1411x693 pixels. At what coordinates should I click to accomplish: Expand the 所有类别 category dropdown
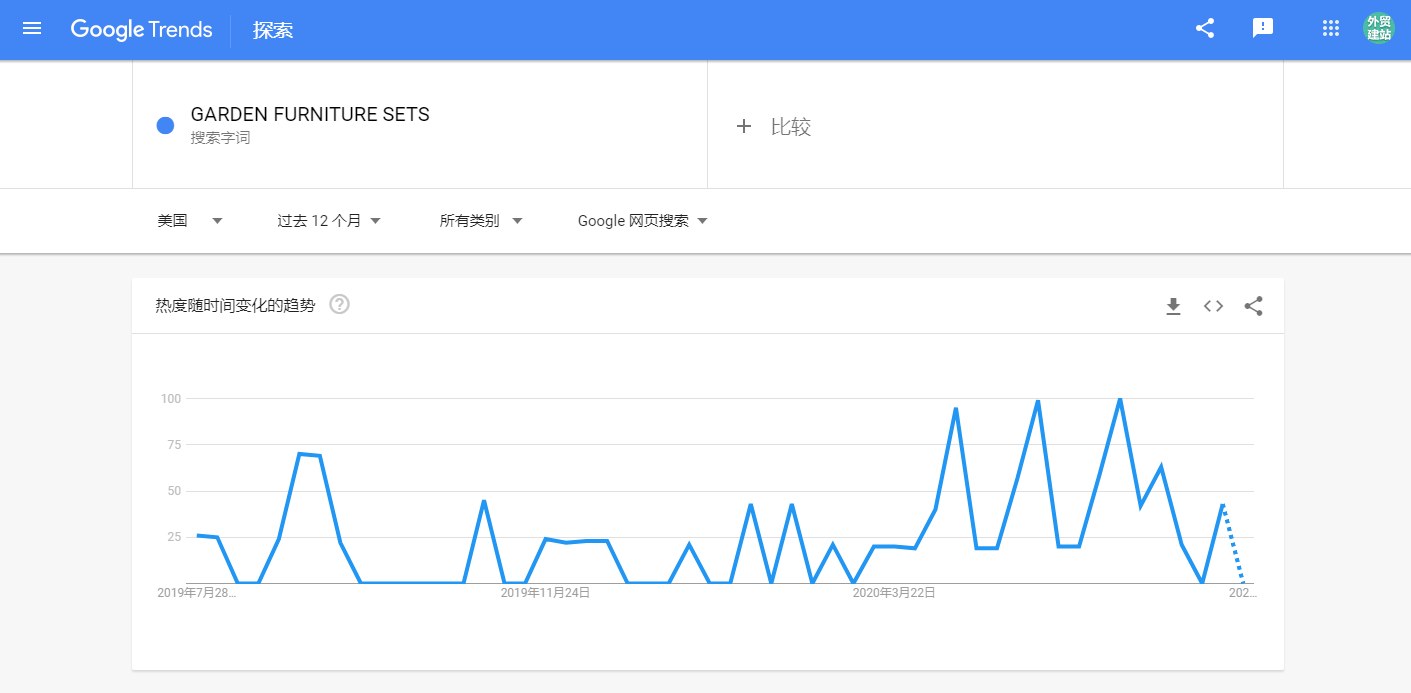click(481, 221)
